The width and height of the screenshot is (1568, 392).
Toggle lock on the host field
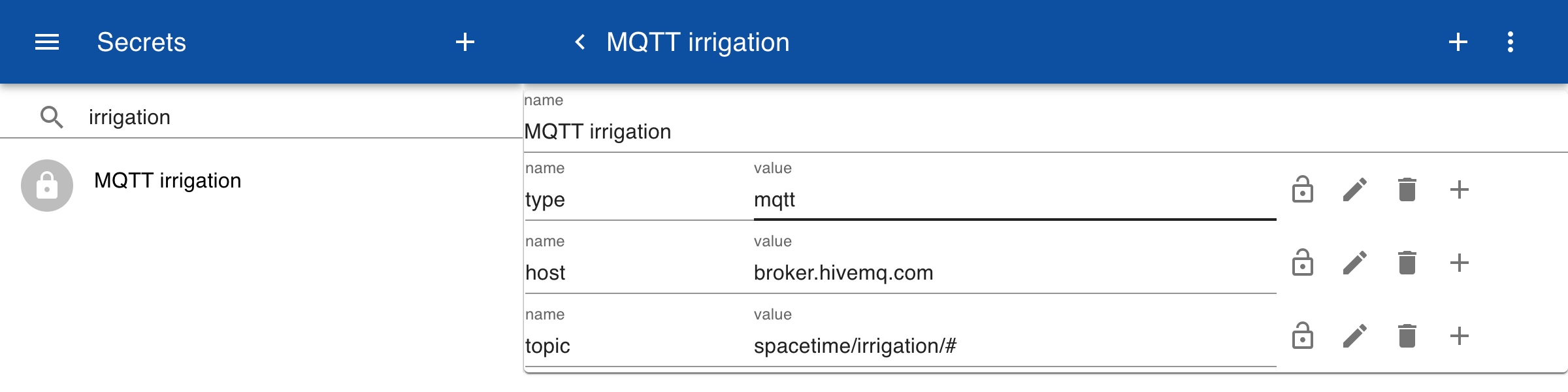[1303, 263]
